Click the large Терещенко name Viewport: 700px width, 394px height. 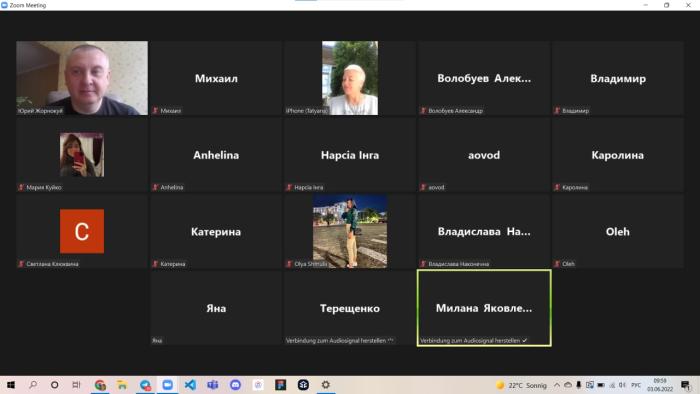click(350, 308)
